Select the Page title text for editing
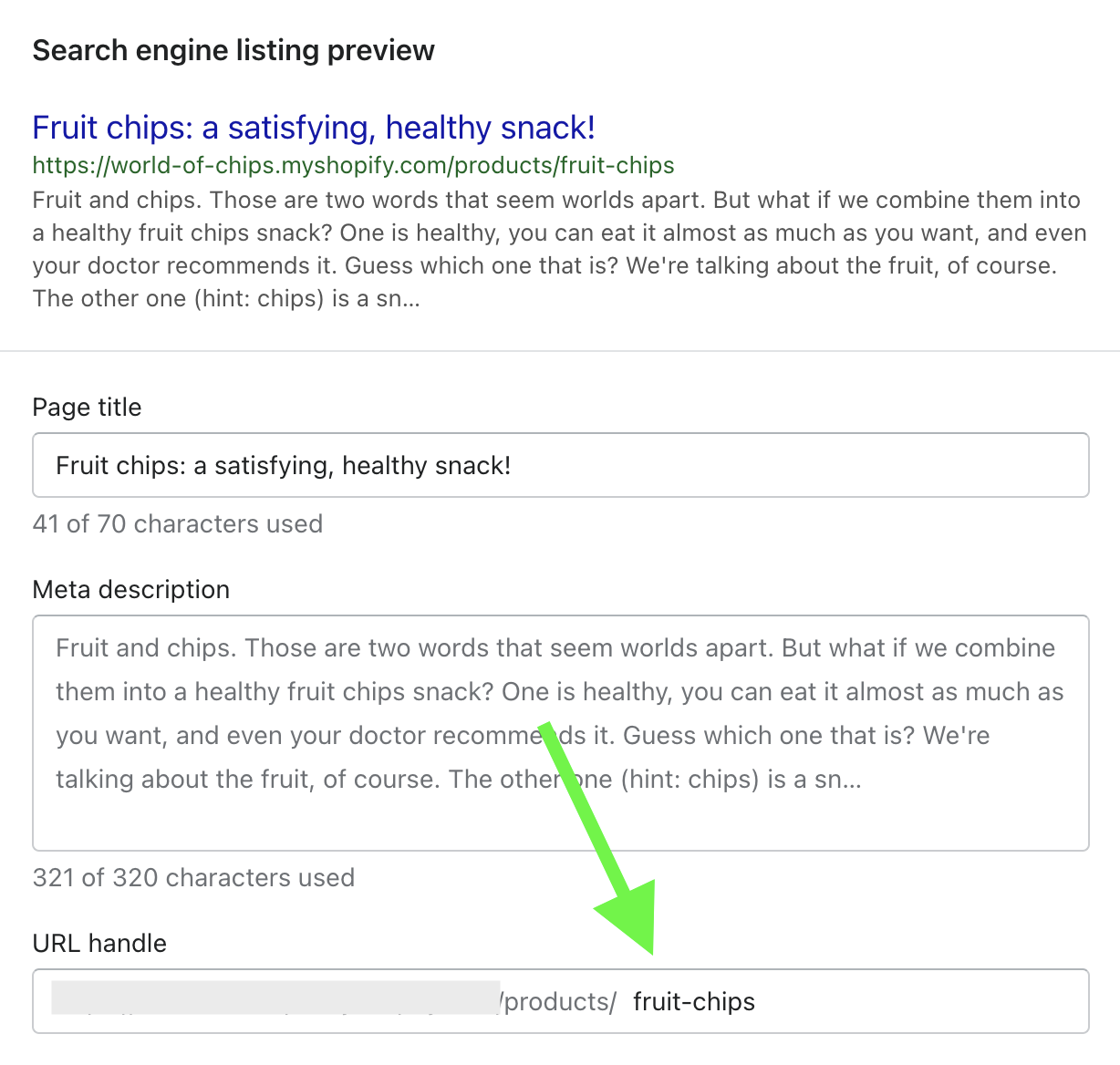 click(283, 465)
